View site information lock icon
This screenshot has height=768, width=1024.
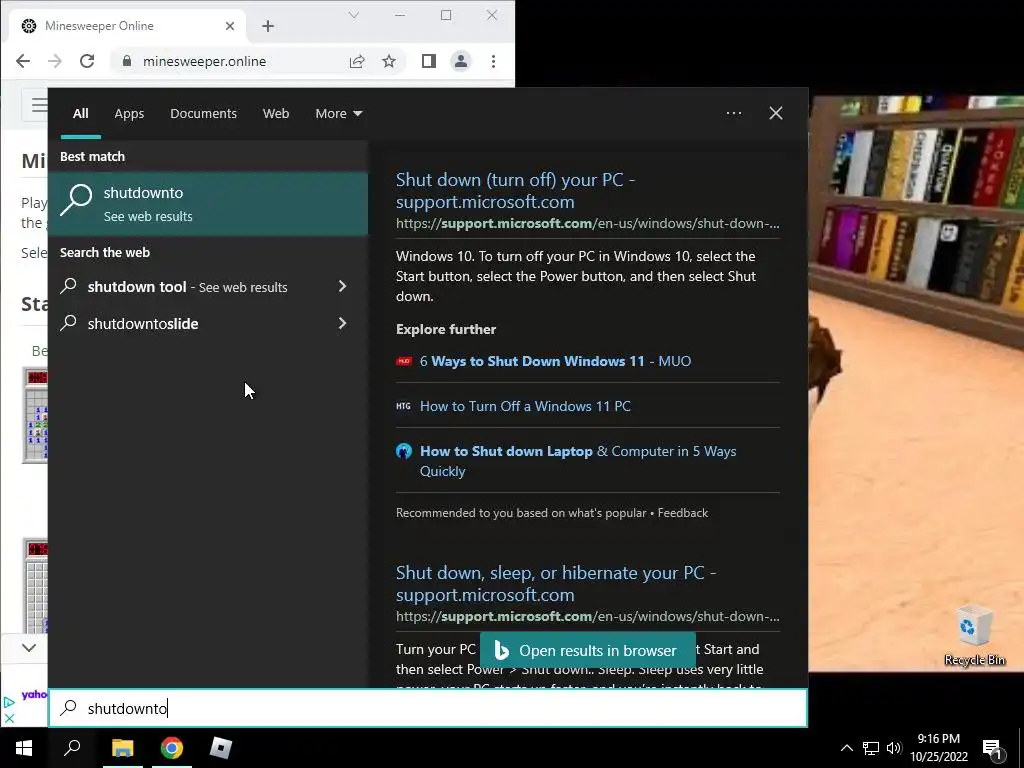[x=127, y=61]
